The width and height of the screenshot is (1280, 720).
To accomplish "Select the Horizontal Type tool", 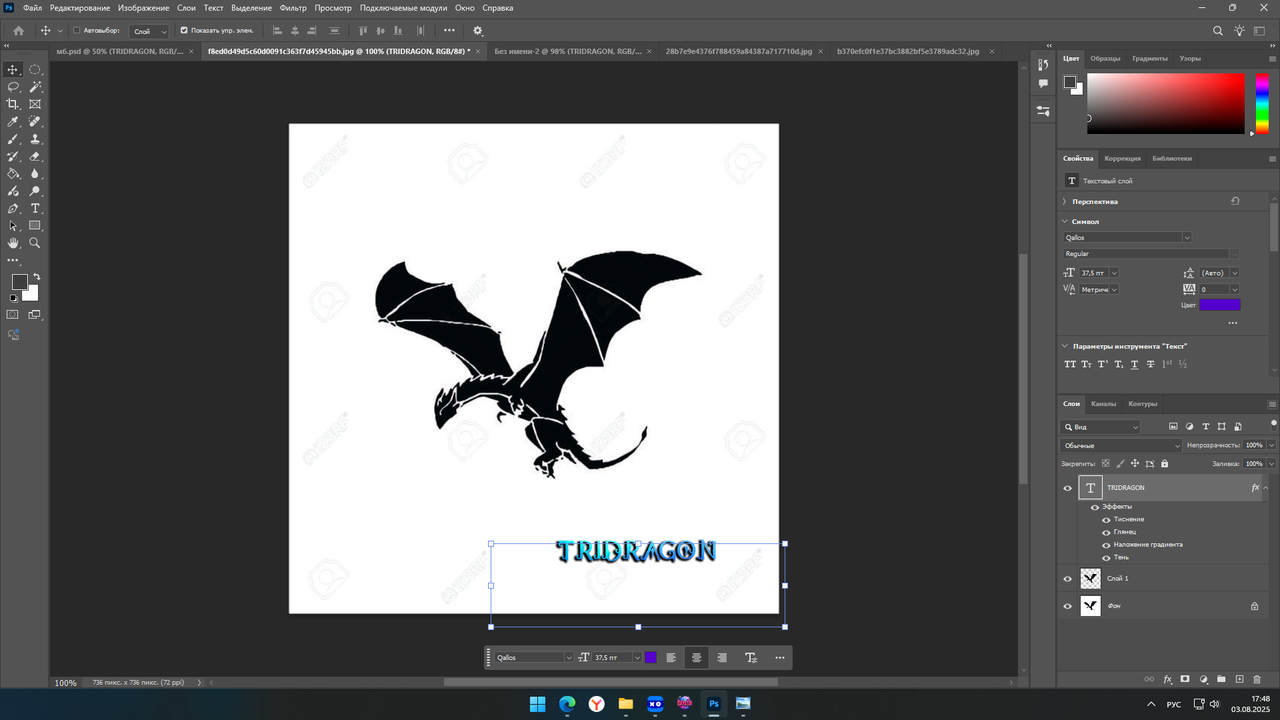I will coord(35,208).
